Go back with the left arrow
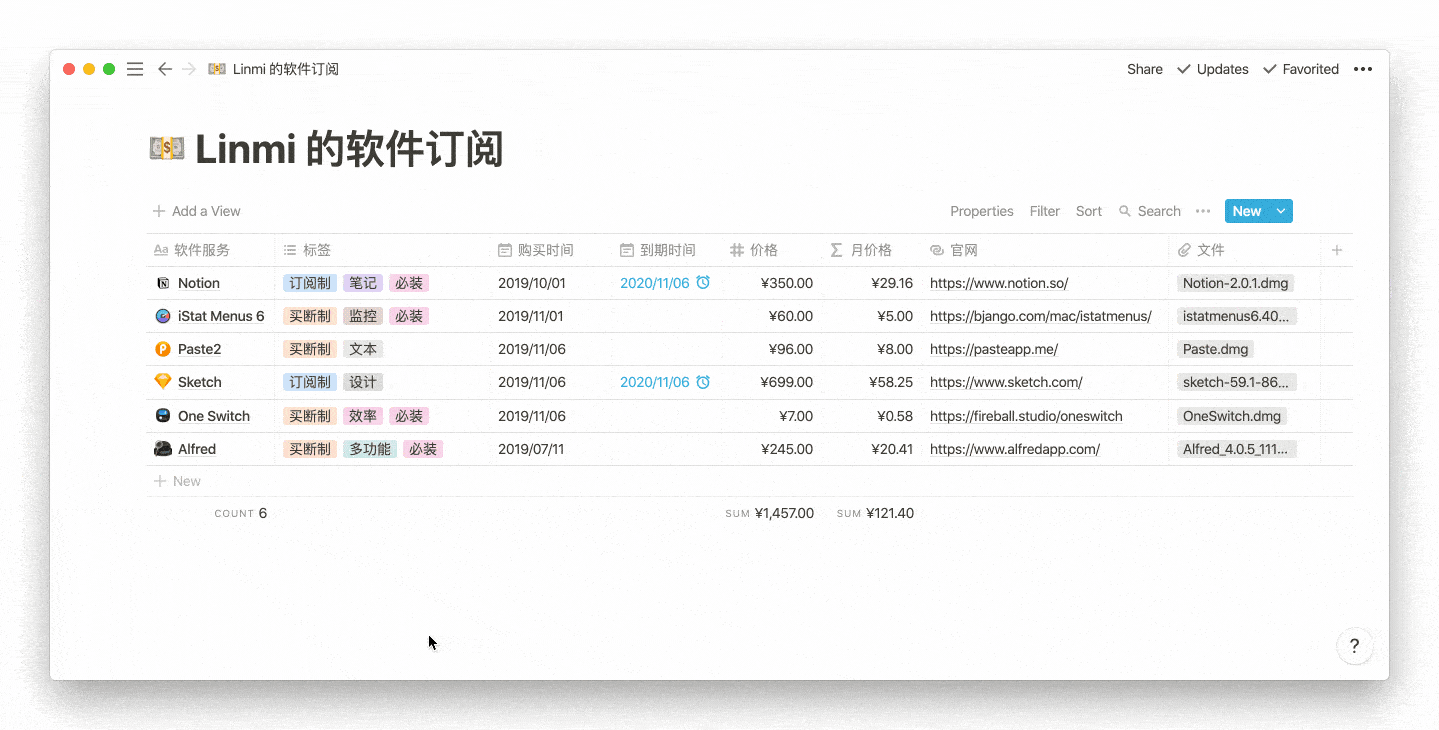Viewport: 1439px width, 730px height. point(165,69)
